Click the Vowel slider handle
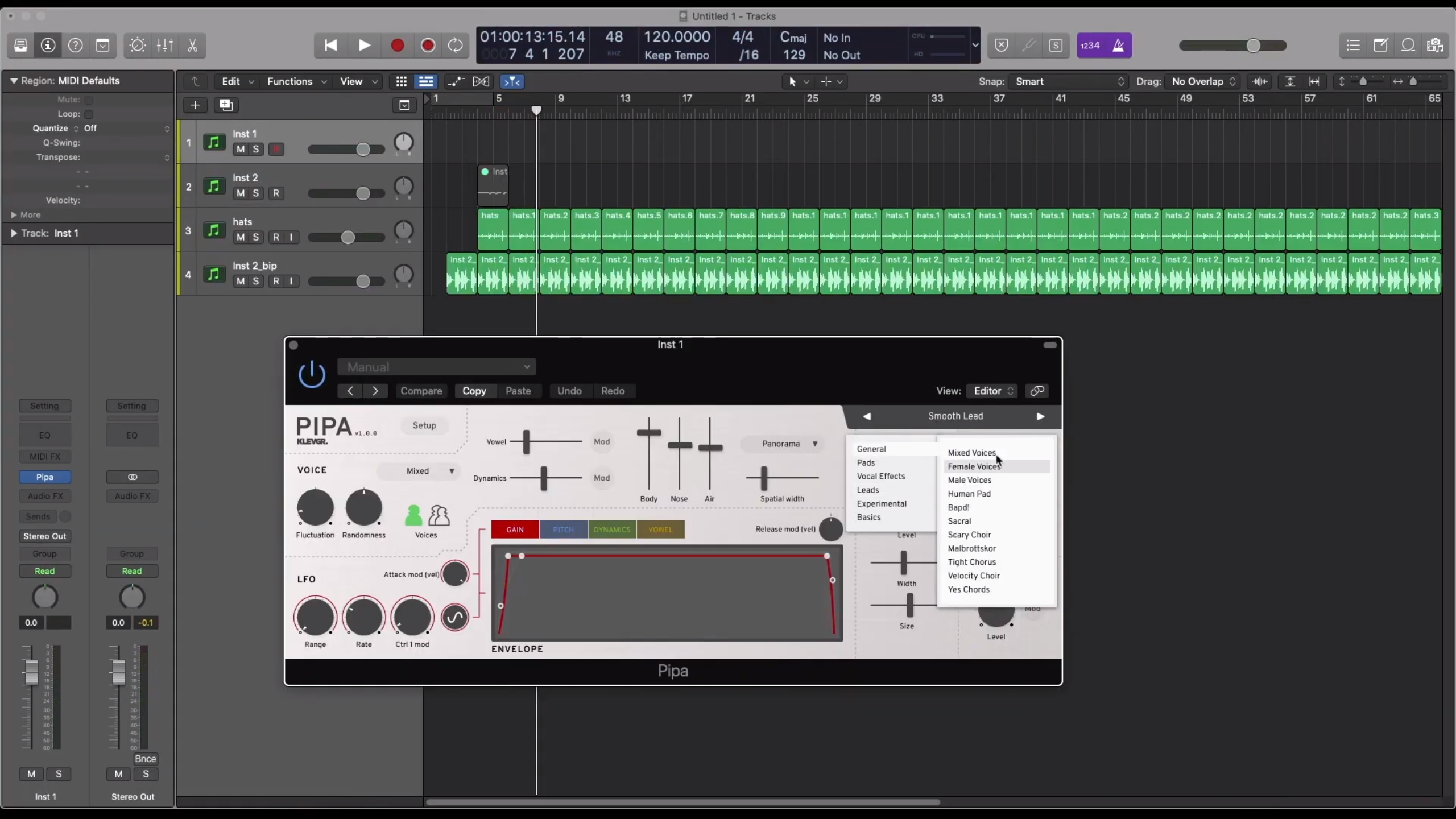This screenshot has width=1456, height=819. point(526,441)
